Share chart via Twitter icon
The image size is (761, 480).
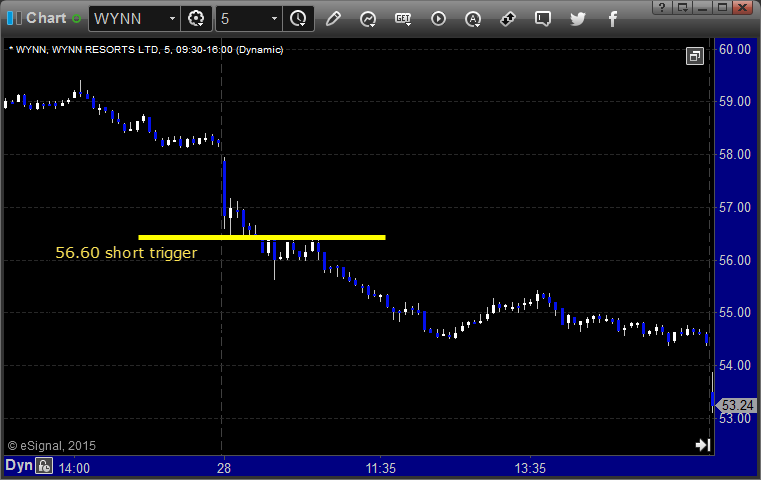click(x=578, y=19)
